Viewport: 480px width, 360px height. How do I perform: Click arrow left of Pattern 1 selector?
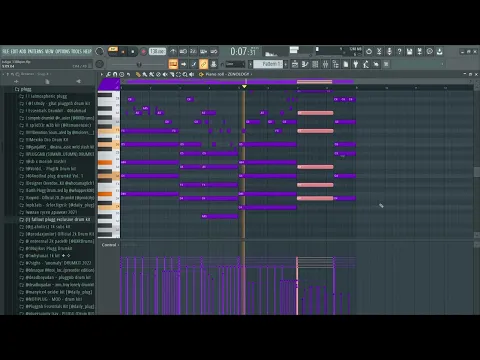point(250,64)
